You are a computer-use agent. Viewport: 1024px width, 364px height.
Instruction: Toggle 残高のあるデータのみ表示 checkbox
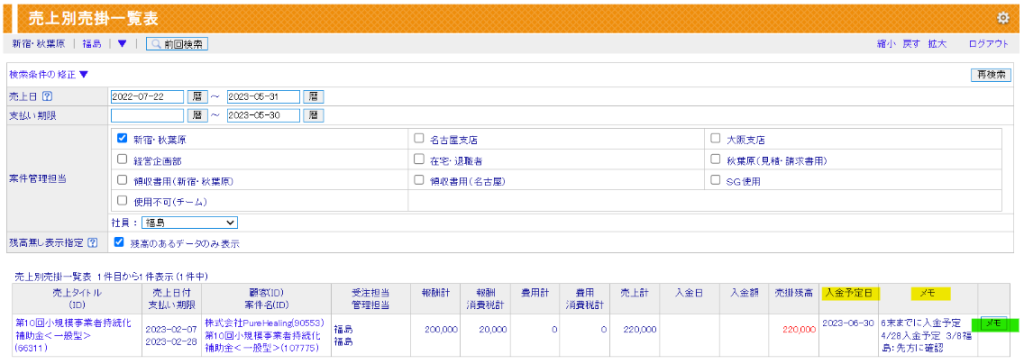pos(119,242)
